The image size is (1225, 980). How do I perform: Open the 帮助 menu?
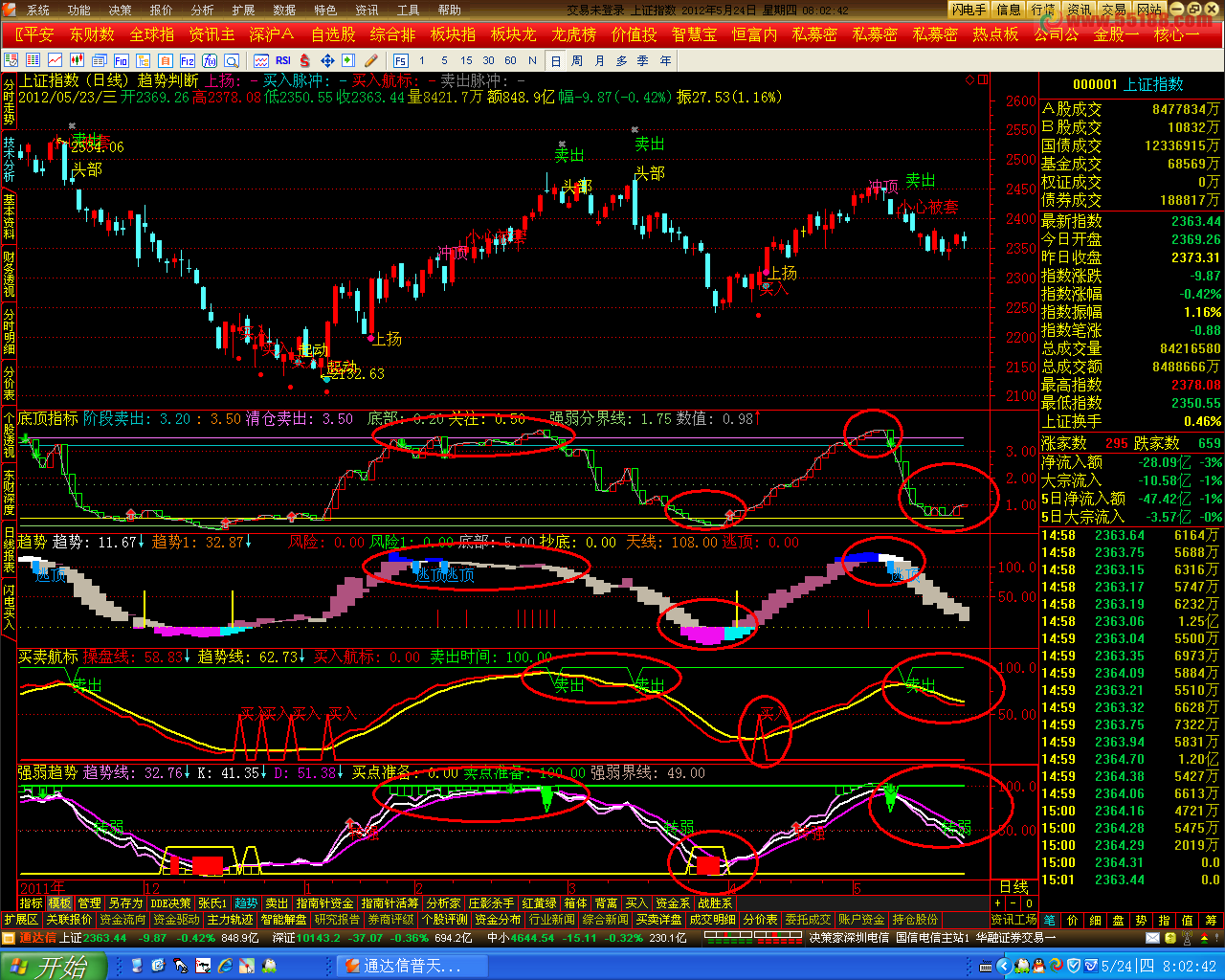pyautogui.click(x=450, y=10)
